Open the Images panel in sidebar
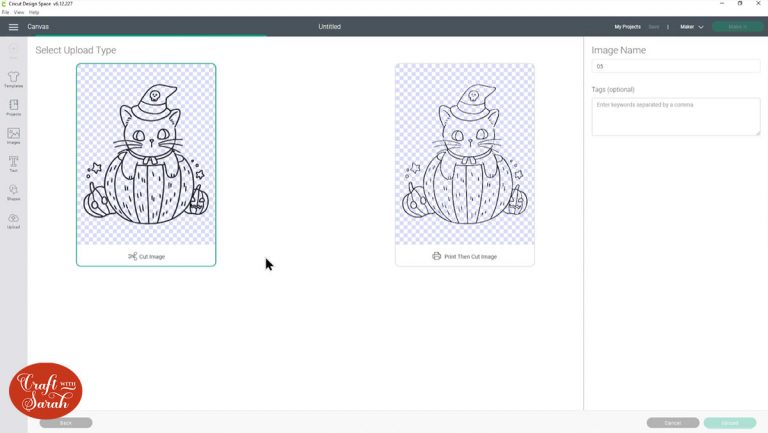 tap(13, 136)
